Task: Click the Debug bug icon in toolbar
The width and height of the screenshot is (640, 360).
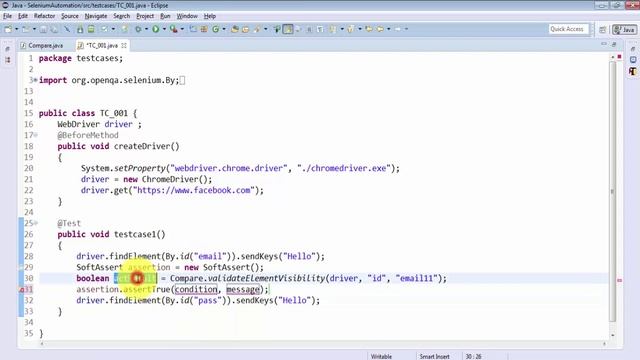Action: pos(138,29)
